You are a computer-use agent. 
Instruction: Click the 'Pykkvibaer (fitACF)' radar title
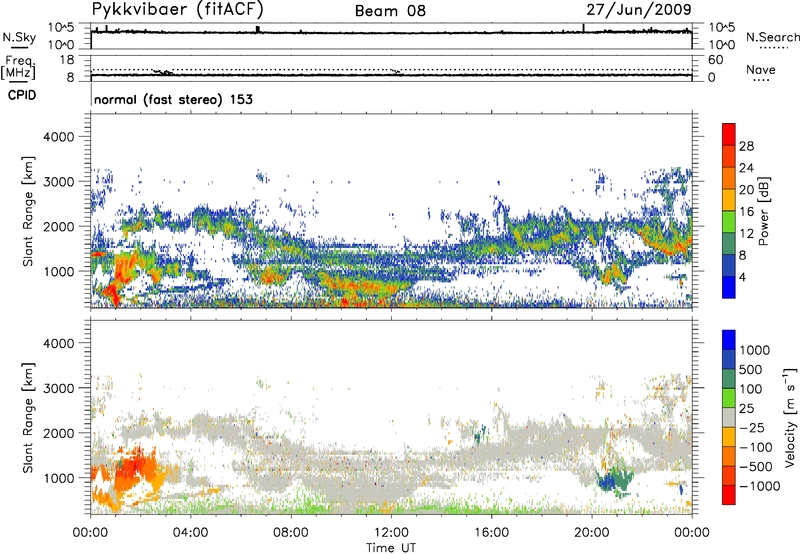click(x=178, y=9)
